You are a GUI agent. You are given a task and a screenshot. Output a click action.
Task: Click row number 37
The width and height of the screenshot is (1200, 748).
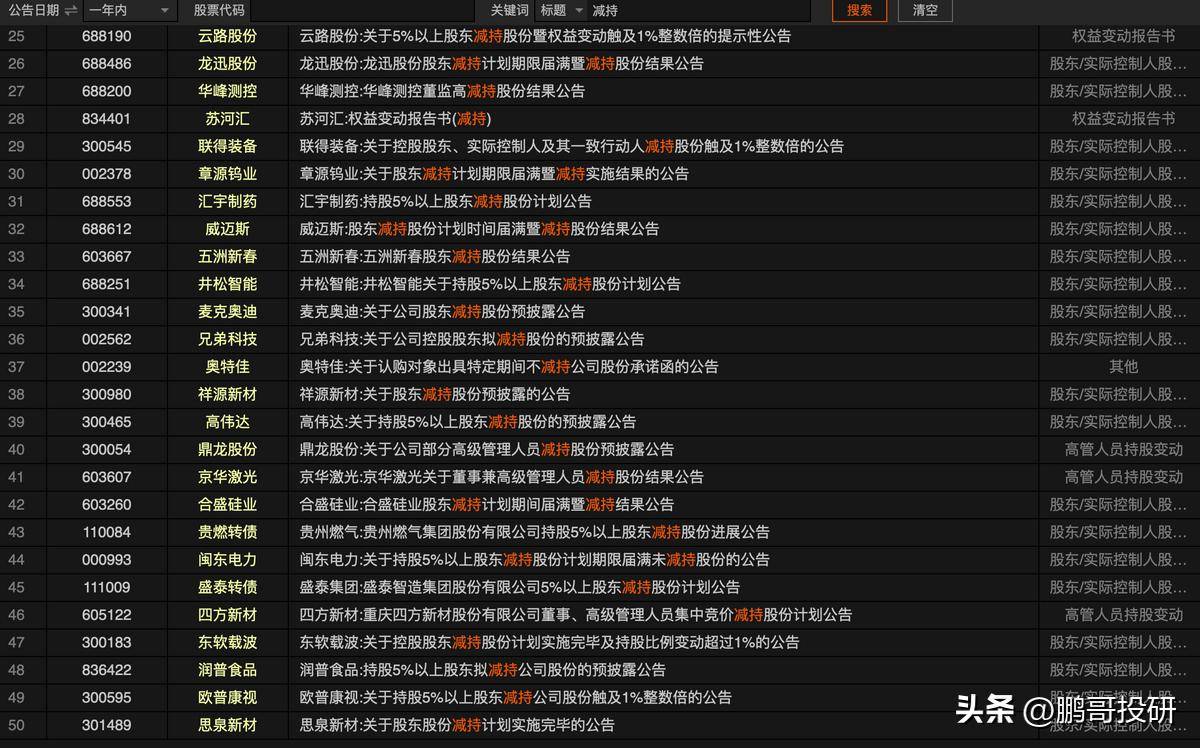16,366
